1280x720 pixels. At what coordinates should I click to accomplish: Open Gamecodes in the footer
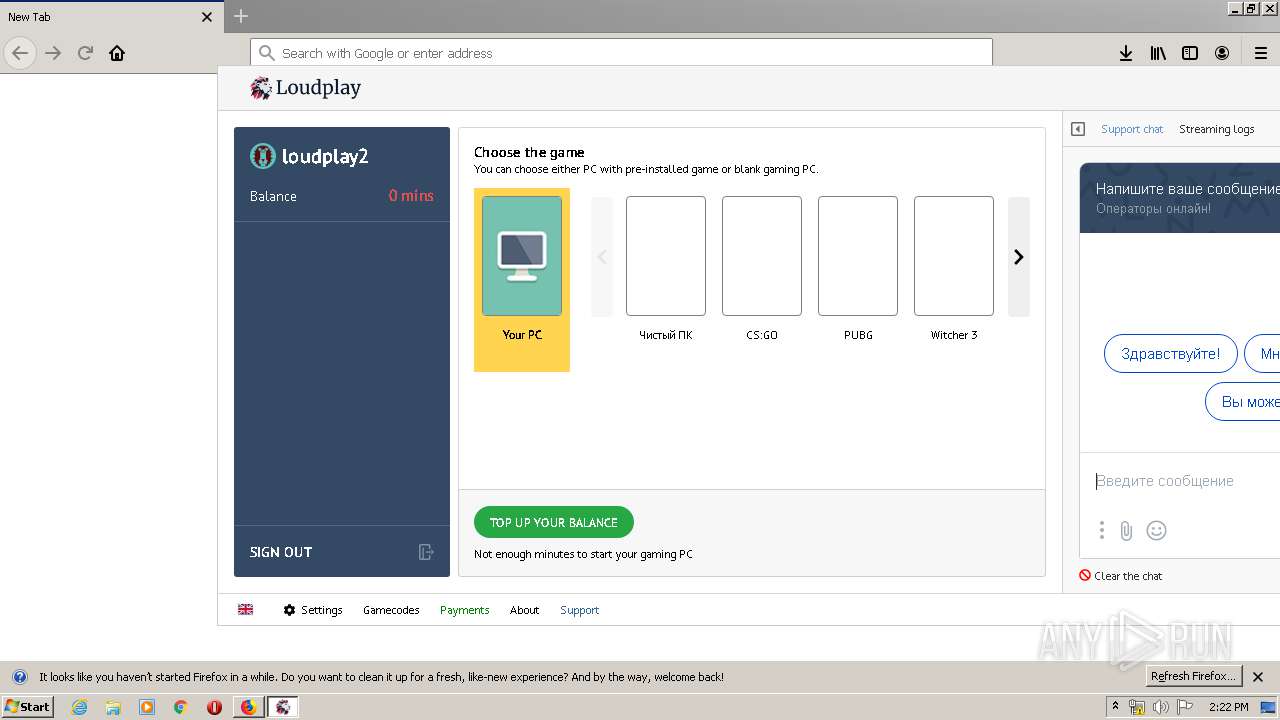point(391,610)
